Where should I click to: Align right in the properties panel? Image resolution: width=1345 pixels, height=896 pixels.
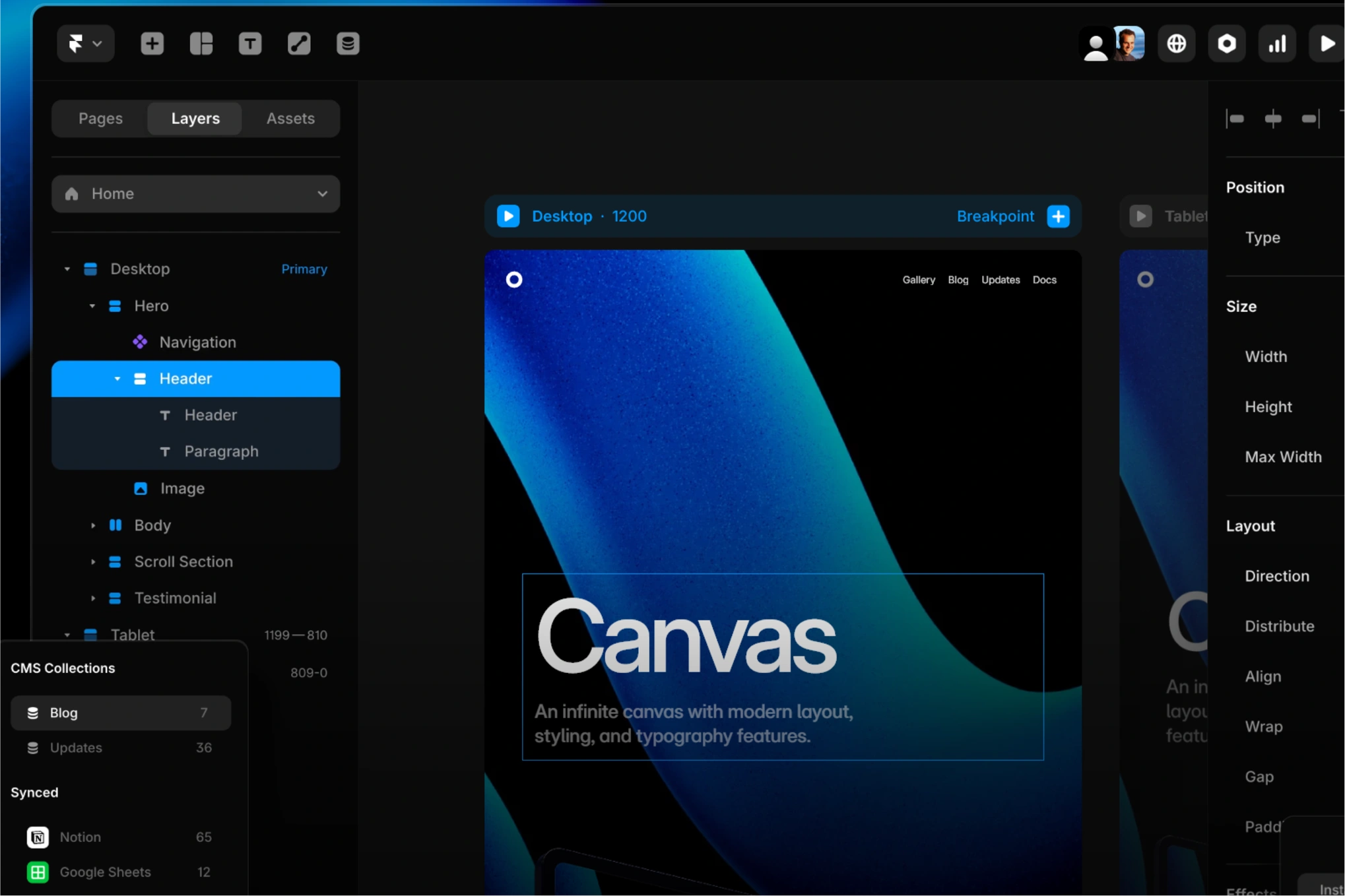coord(1310,119)
